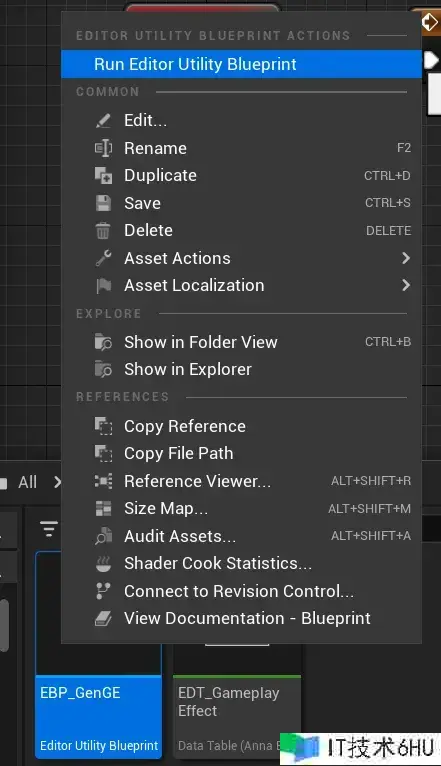Select the EBP_GenGE asset thumbnail
The image size is (441, 766).
pyautogui.click(x=99, y=655)
